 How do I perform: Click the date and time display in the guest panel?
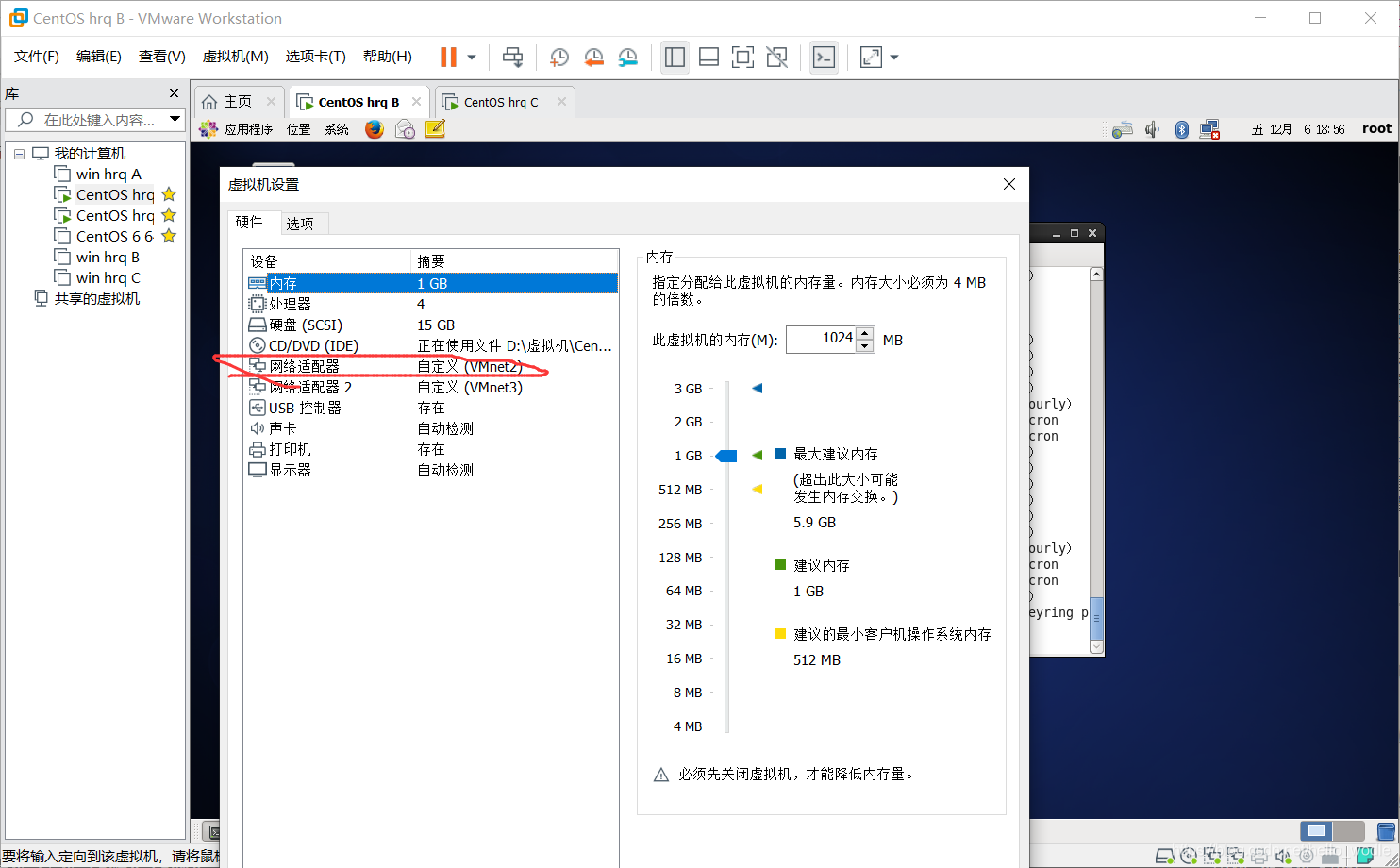[x=1298, y=129]
